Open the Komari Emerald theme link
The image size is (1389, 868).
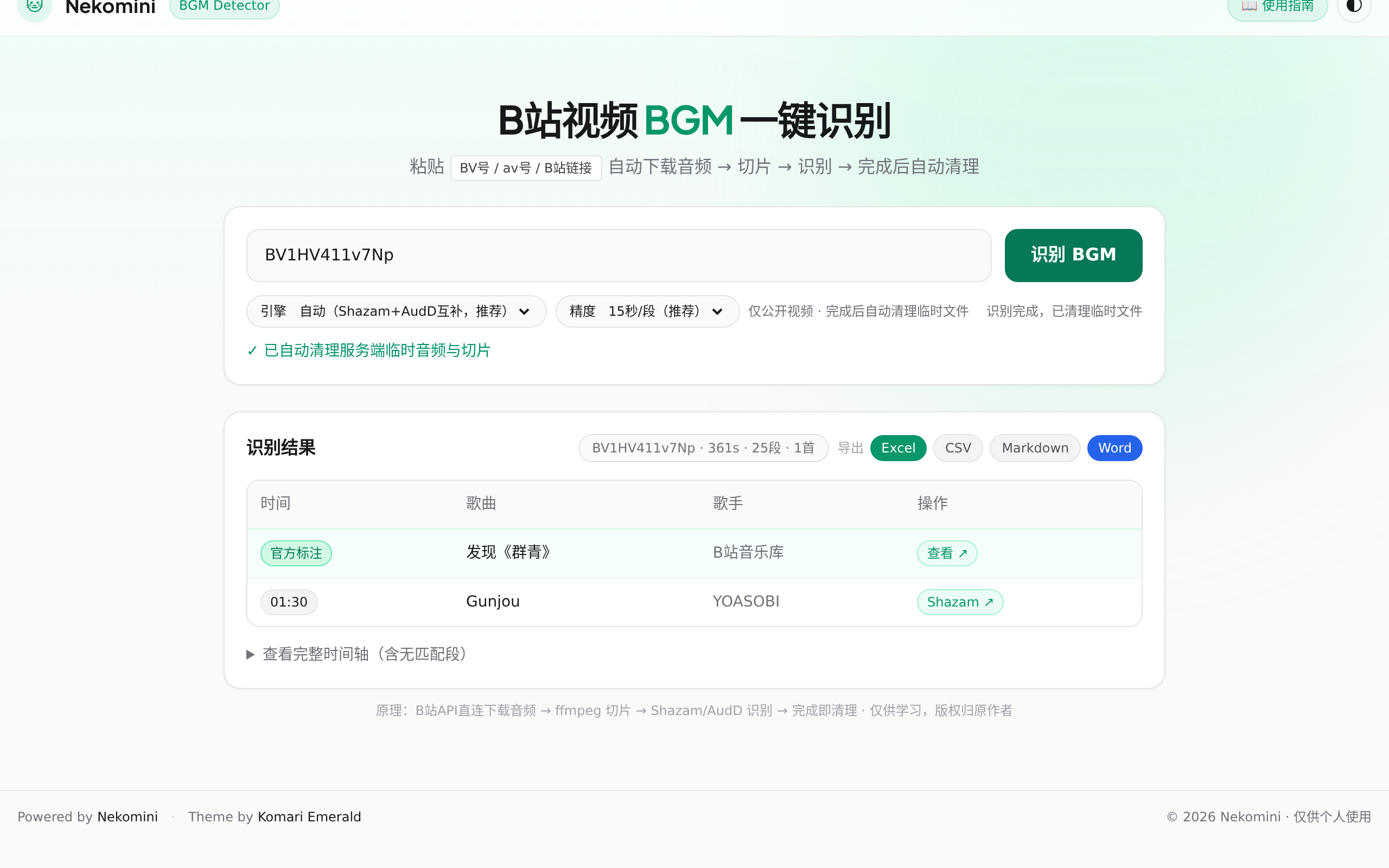(x=309, y=817)
